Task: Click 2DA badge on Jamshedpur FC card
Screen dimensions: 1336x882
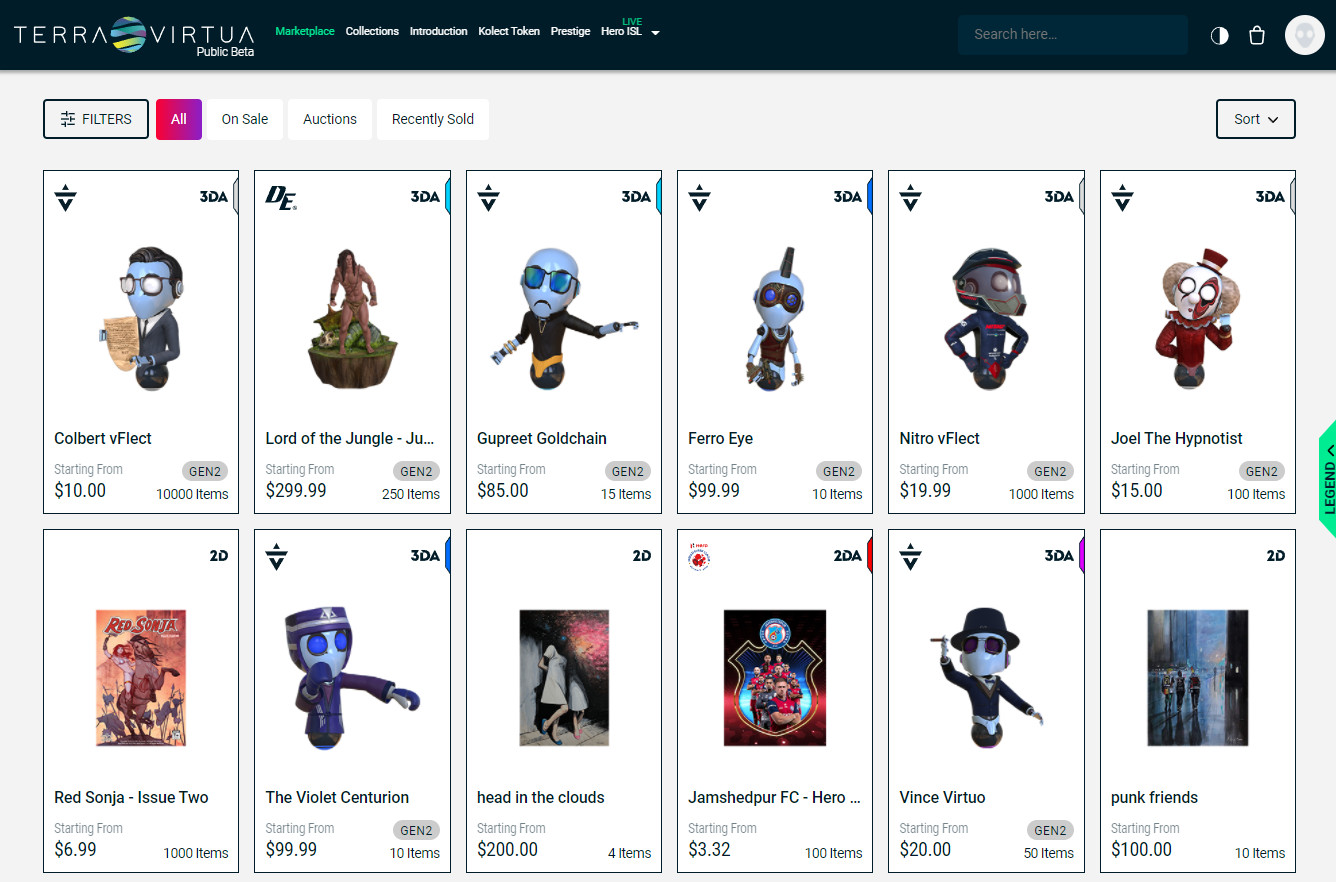Action: click(848, 556)
